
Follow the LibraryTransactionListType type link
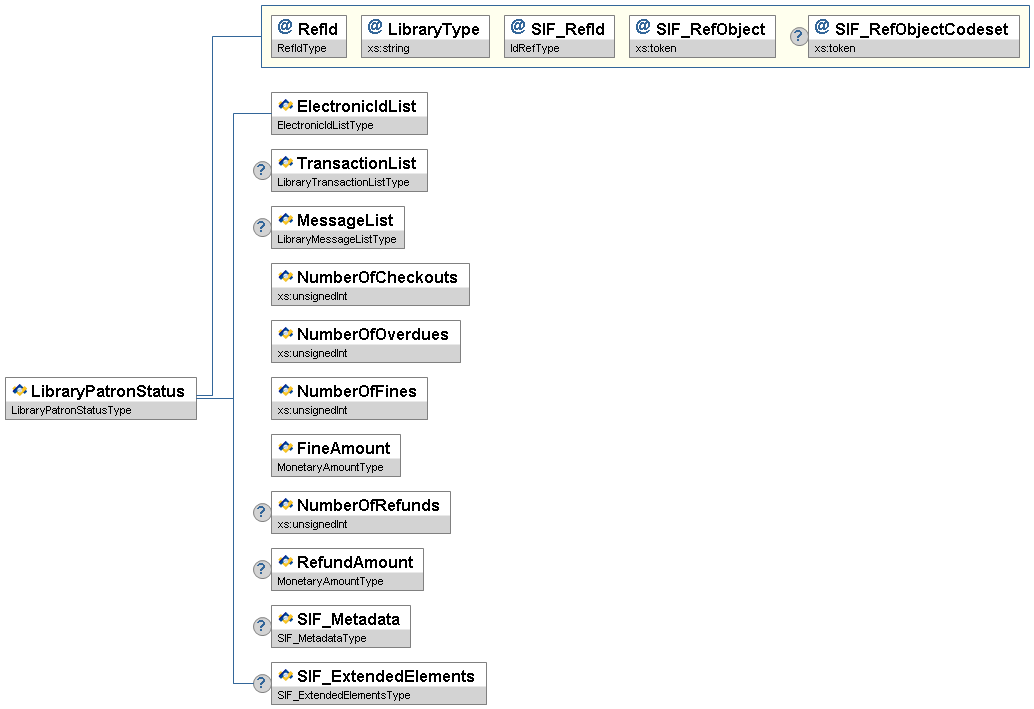click(343, 182)
